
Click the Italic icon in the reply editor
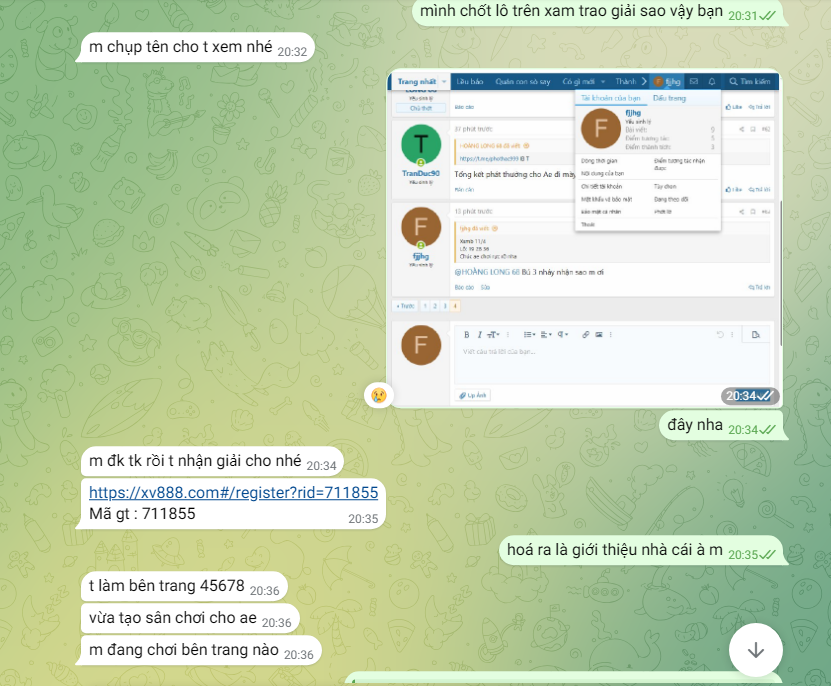click(x=480, y=334)
